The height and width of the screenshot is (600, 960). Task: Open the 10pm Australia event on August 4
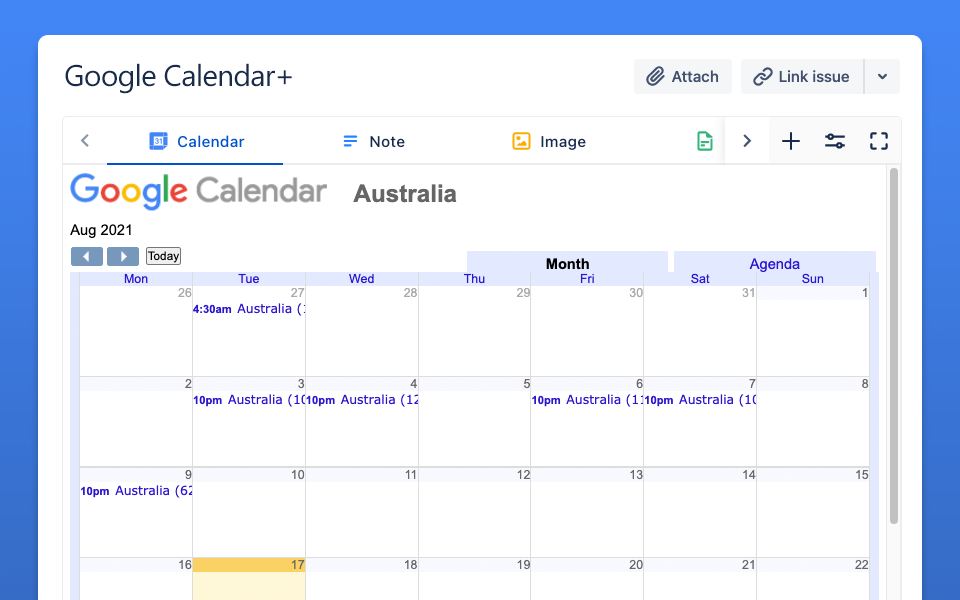click(x=362, y=400)
